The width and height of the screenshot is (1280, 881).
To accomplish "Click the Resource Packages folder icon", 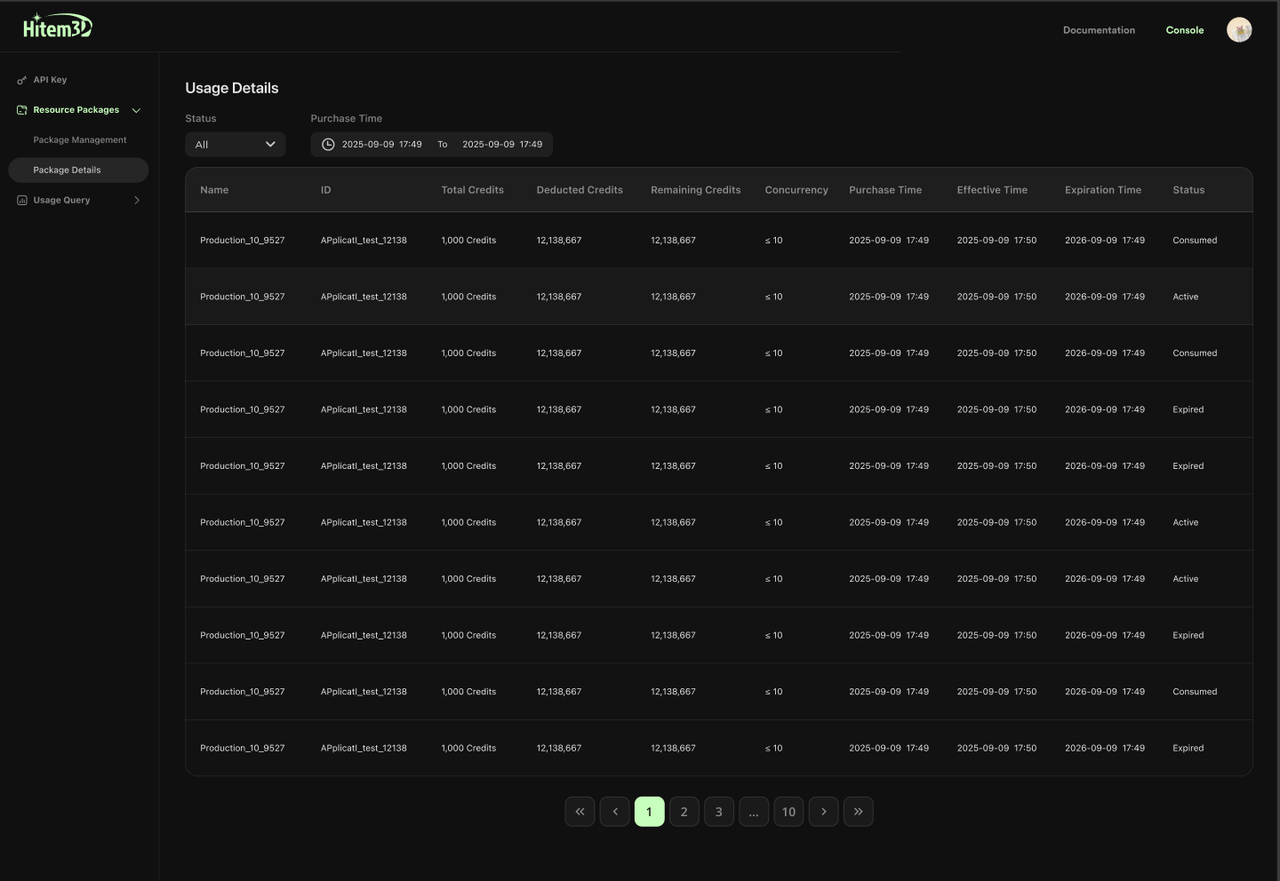I will (x=22, y=110).
